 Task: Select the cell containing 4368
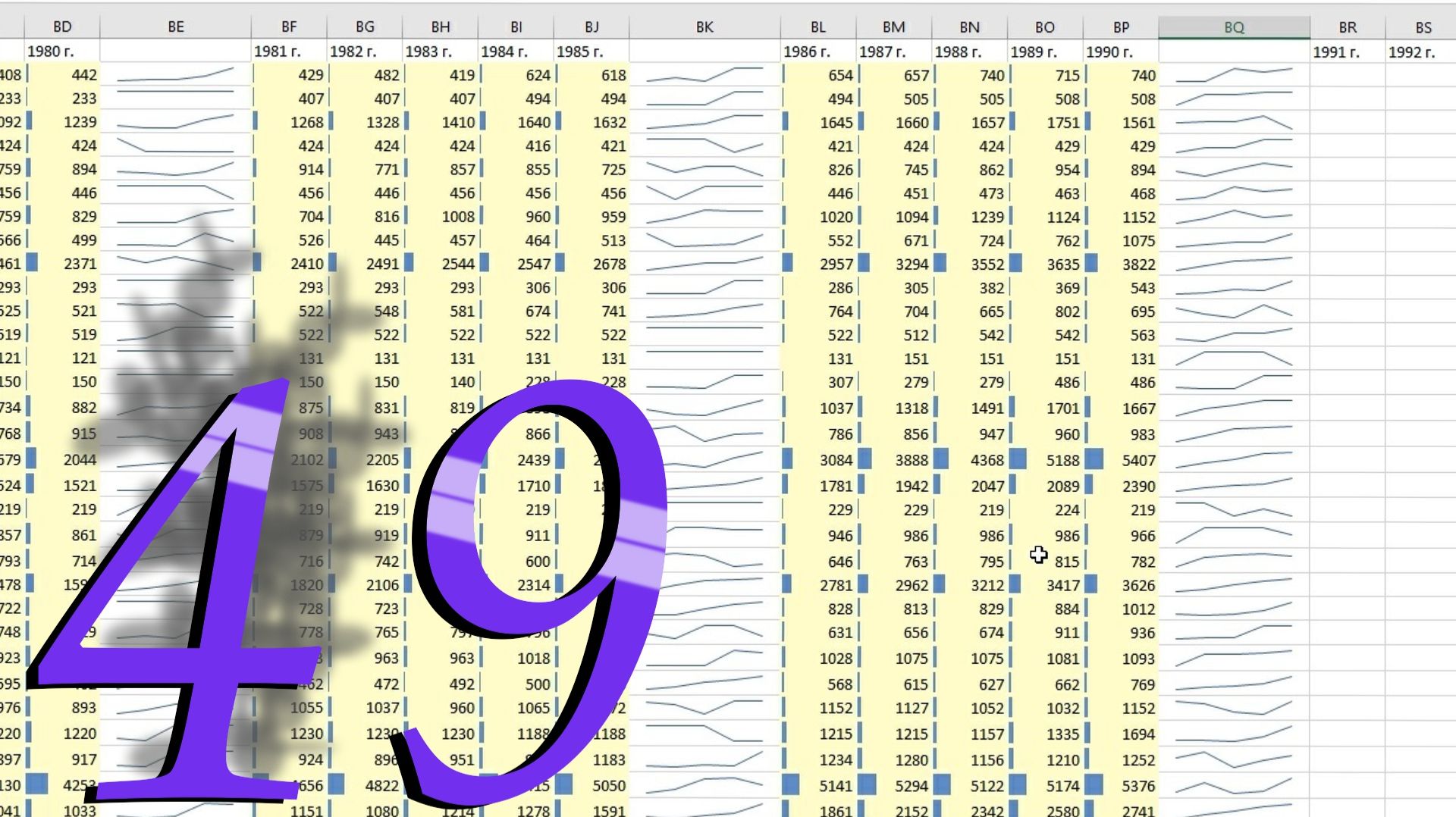click(969, 460)
